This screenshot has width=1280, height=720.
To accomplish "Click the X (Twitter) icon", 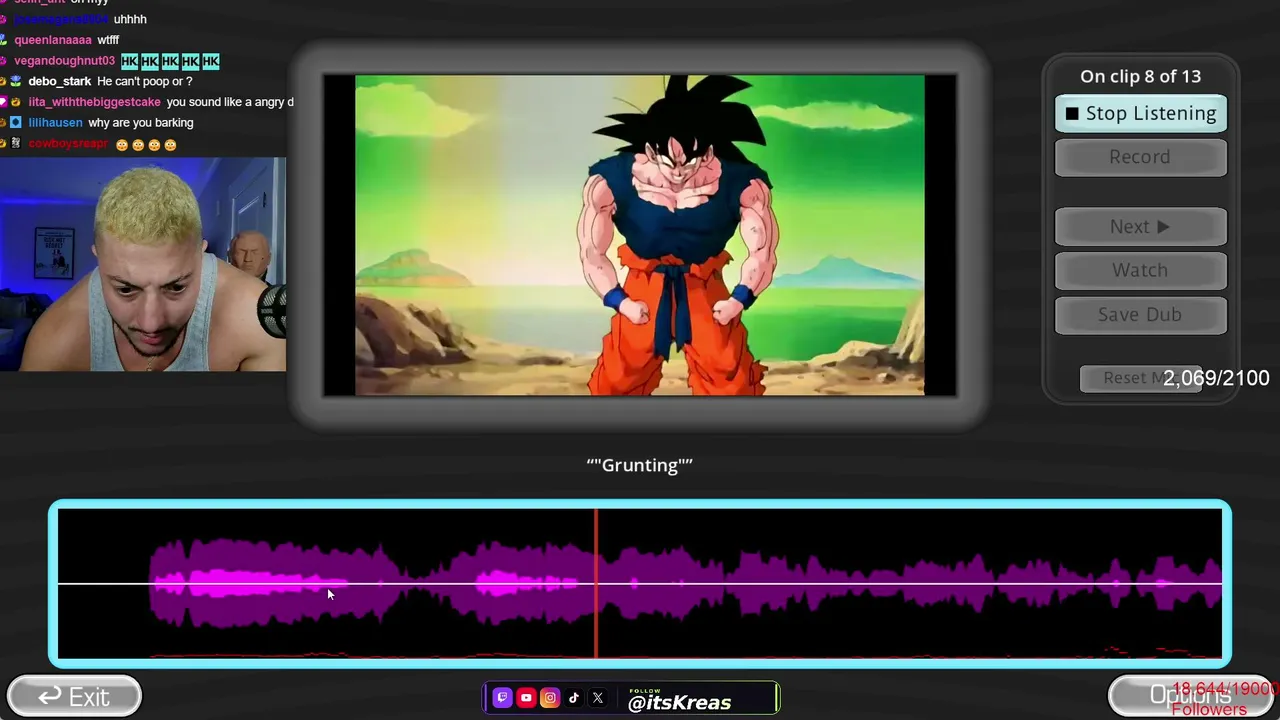I will [x=598, y=698].
